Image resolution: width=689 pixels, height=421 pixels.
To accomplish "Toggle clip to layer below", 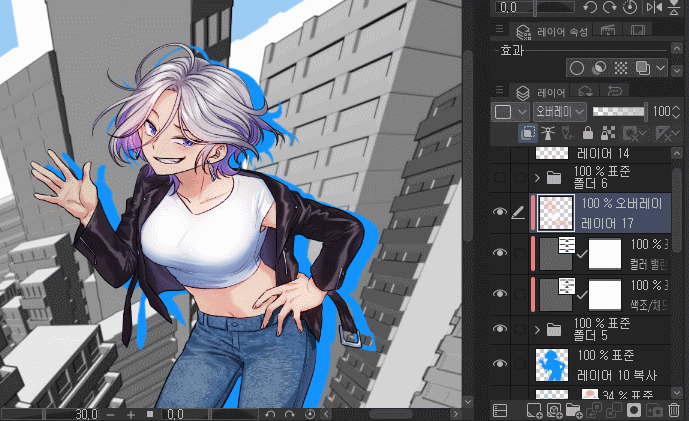I will click(527, 133).
